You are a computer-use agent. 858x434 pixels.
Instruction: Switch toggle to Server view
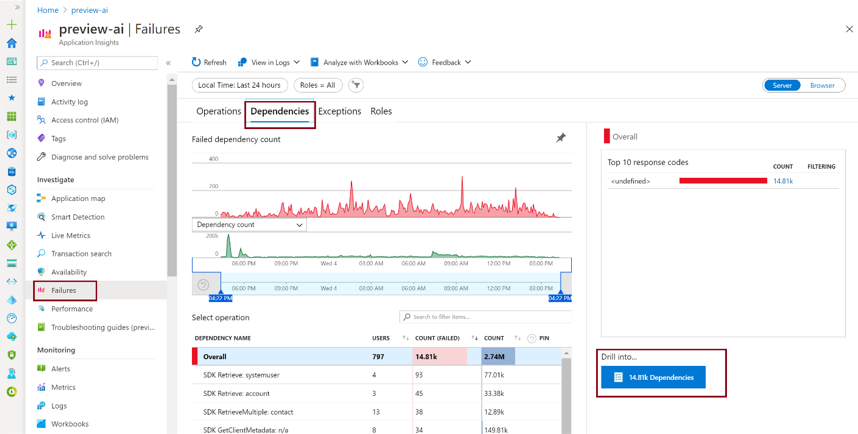(x=782, y=85)
